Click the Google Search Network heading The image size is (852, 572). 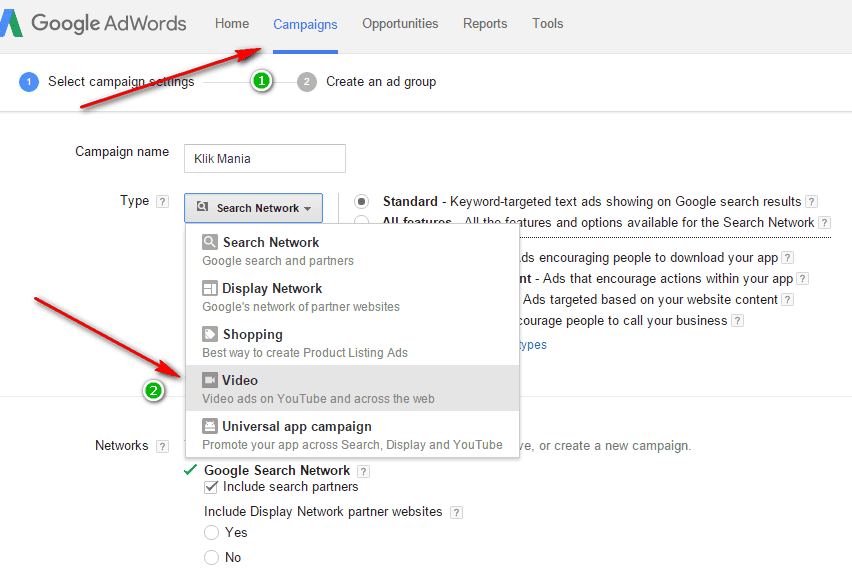277,470
